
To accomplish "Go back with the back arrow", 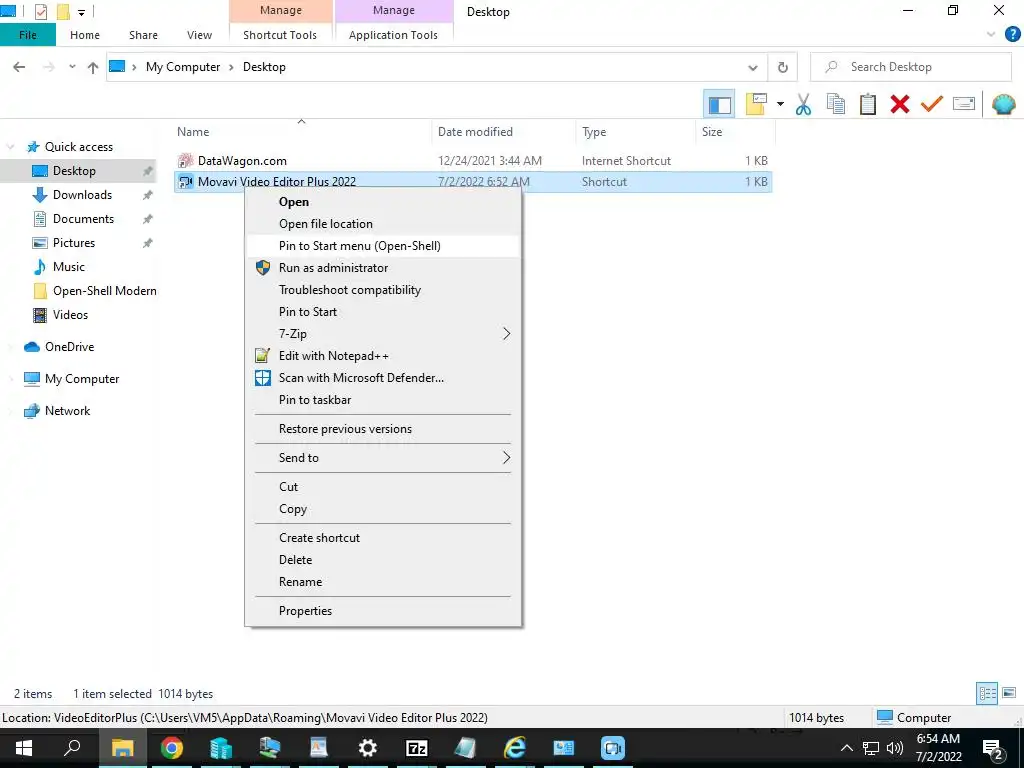I will pyautogui.click(x=19, y=67).
